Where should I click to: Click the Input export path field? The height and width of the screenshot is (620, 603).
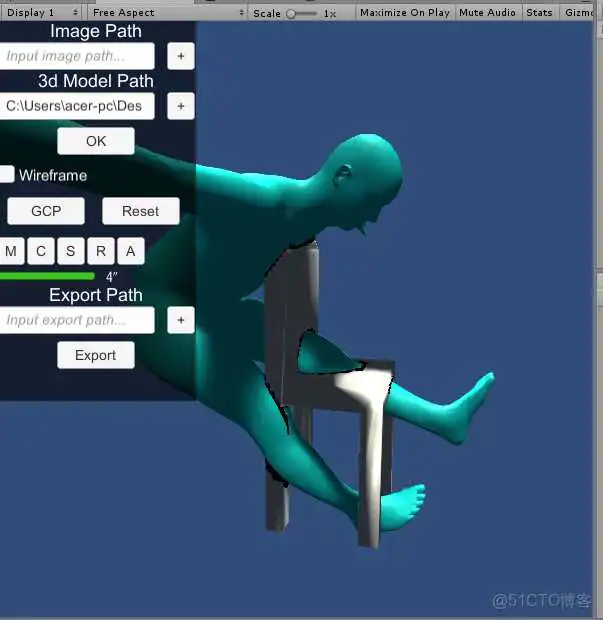[x=77, y=320]
